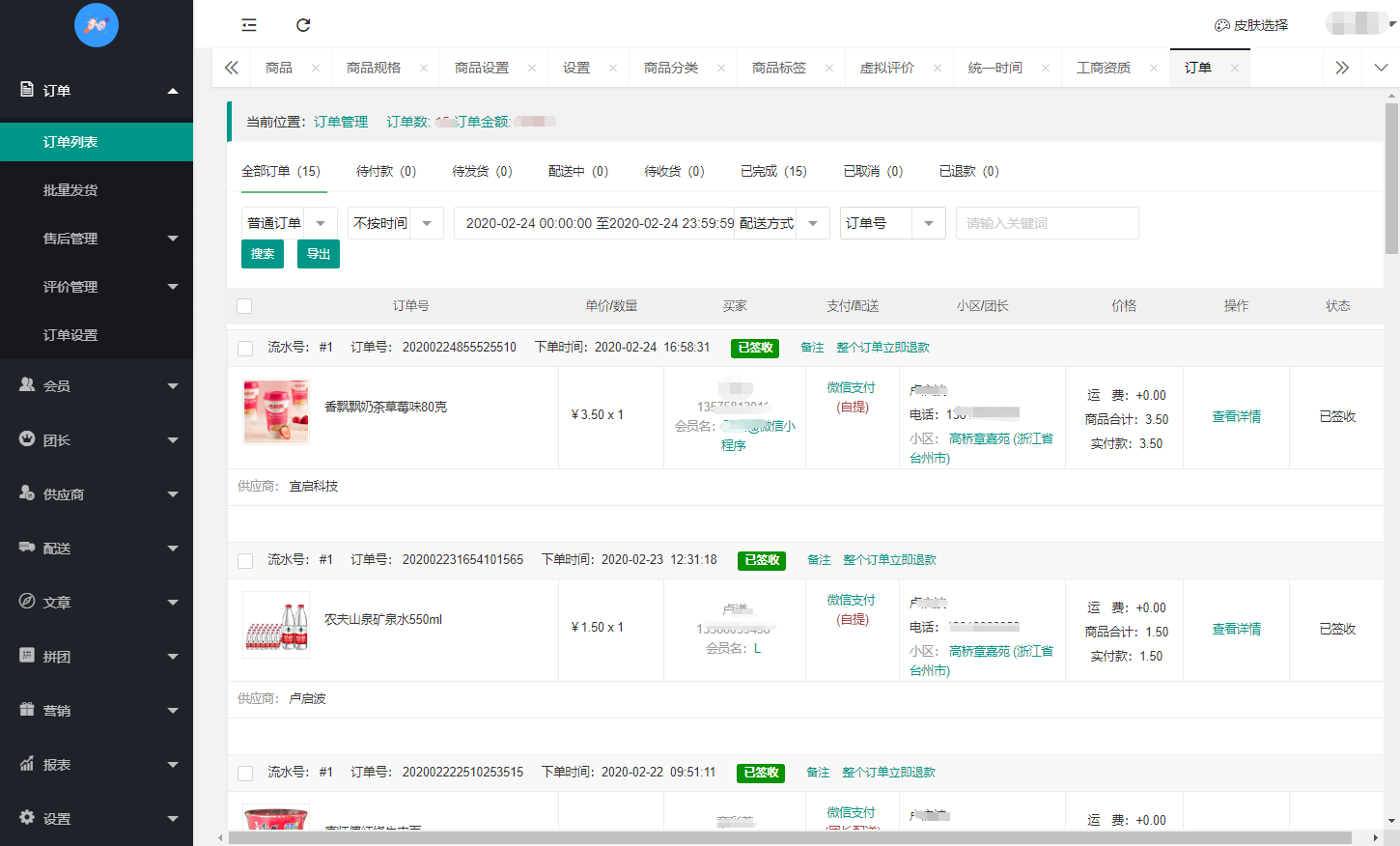Image resolution: width=1400 pixels, height=846 pixels.
Task: Show the 已取消 (0) orders filter
Action: (x=873, y=171)
